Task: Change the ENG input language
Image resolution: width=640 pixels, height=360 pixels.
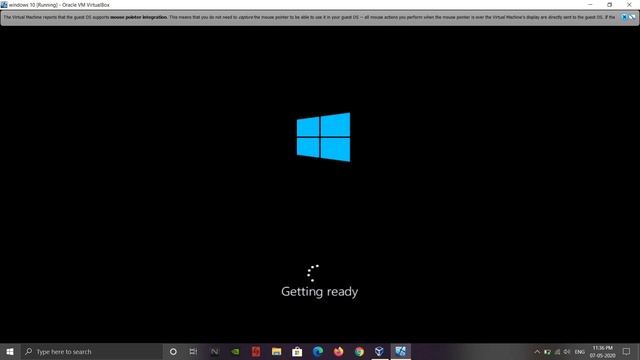Action: tap(580, 352)
